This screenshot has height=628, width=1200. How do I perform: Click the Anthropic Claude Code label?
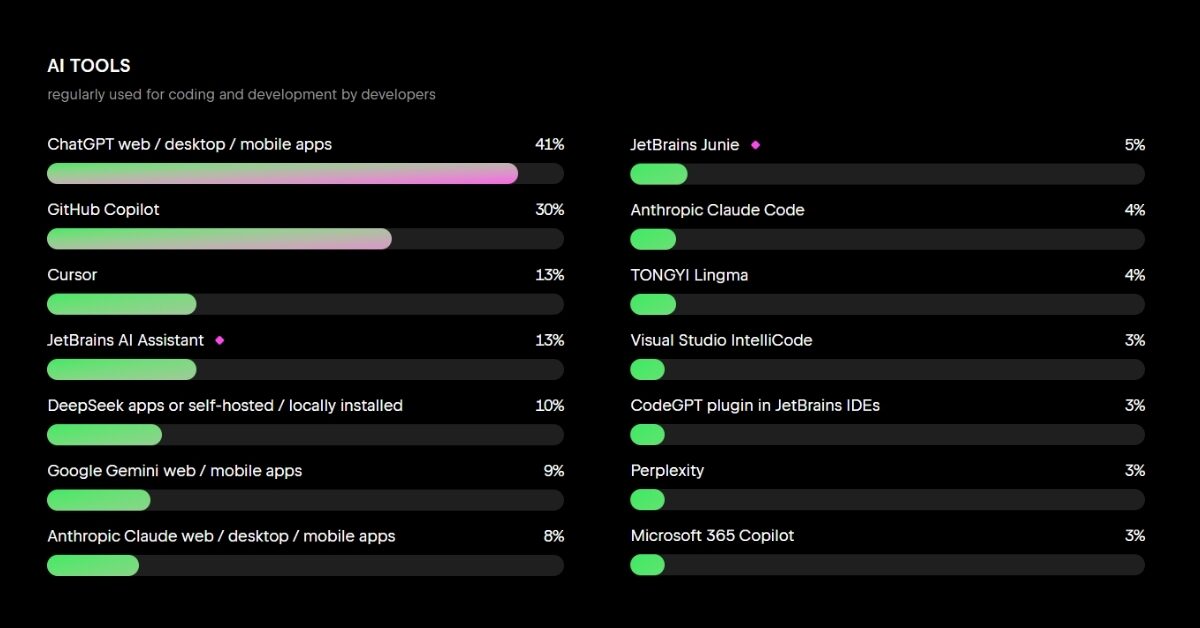(717, 210)
